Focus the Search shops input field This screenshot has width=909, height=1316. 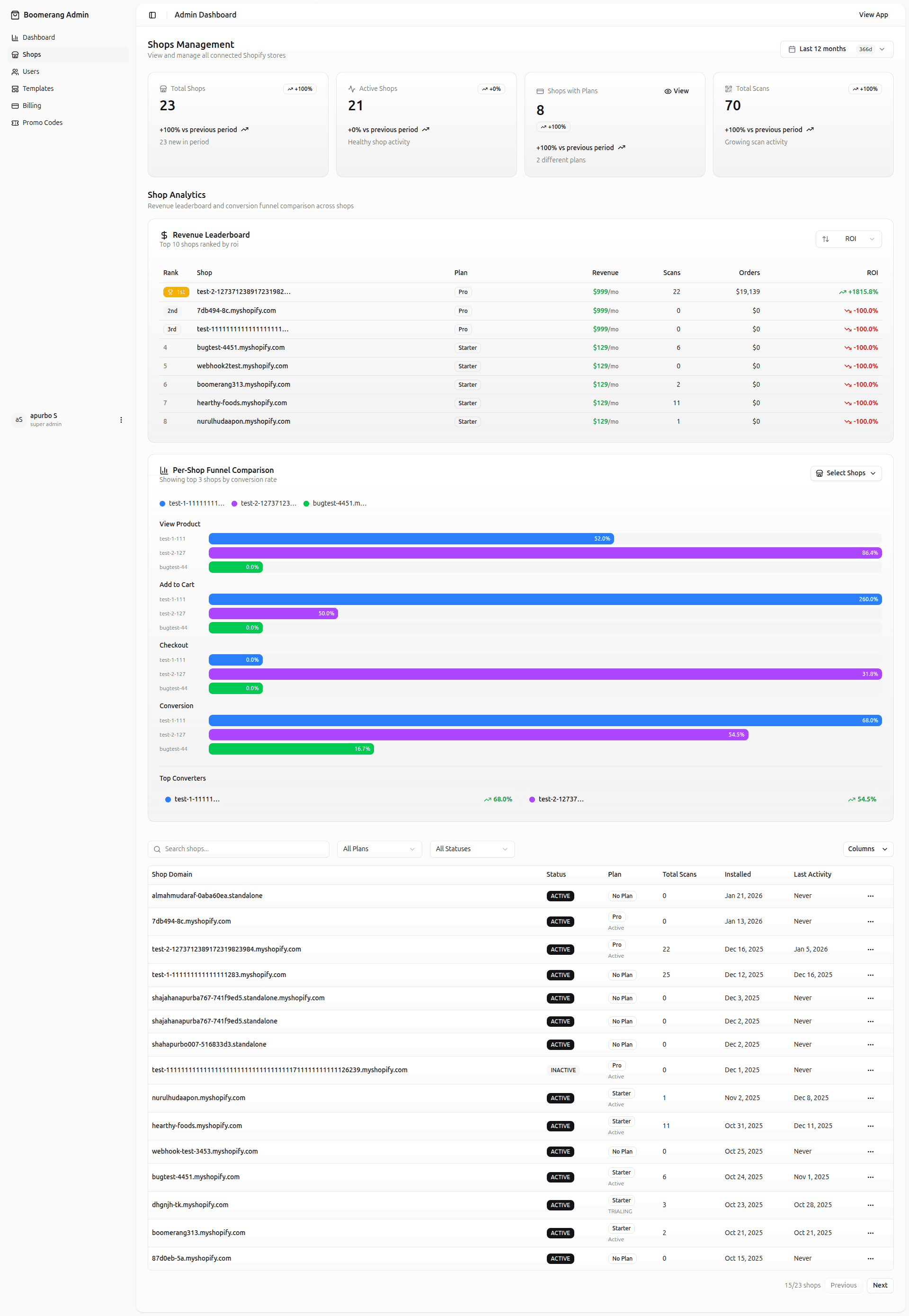[238, 849]
